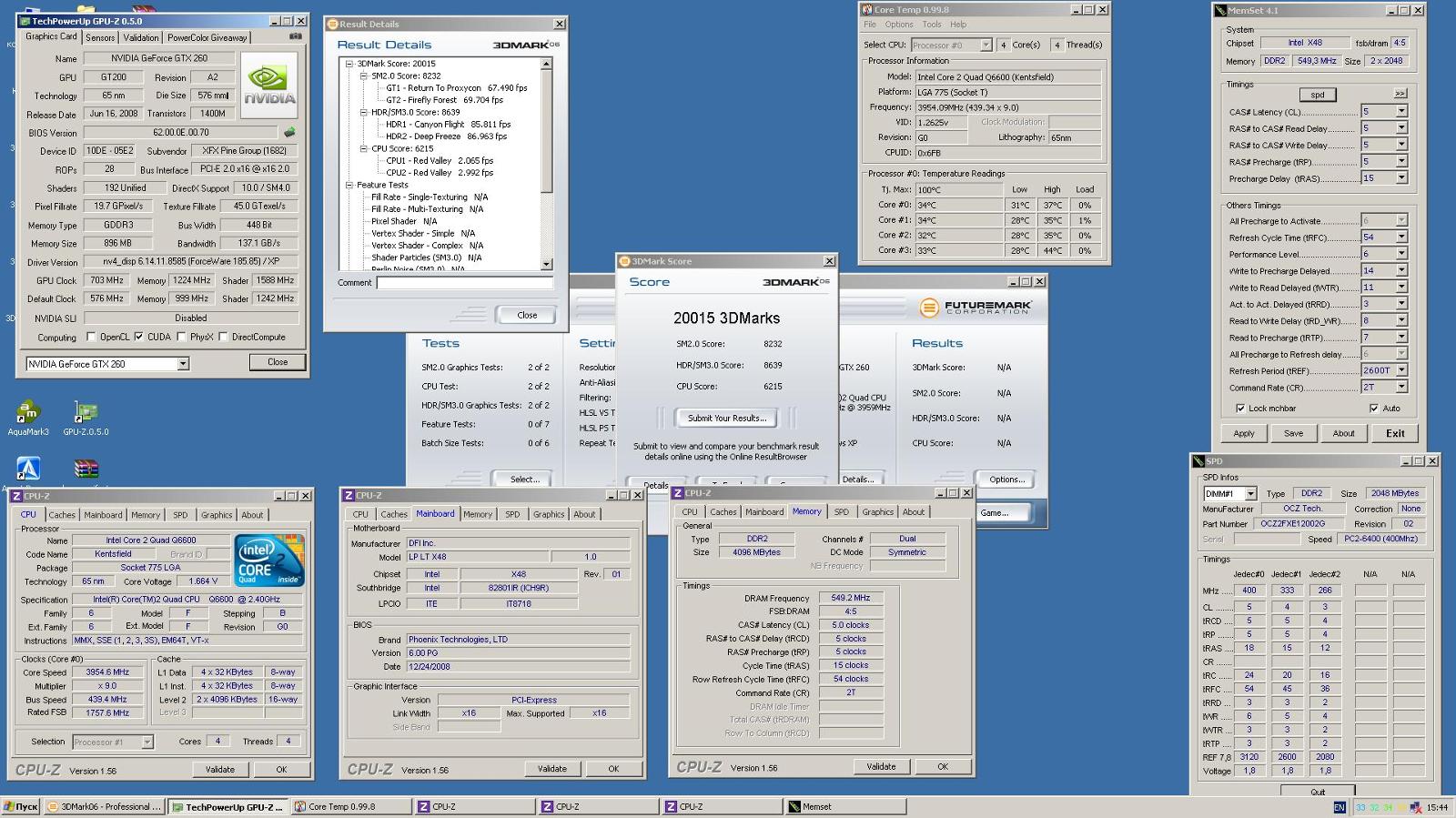Collapse the CPU Score: 6215 tree node
Image resolution: width=1456 pixels, height=818 pixels.
[364, 148]
